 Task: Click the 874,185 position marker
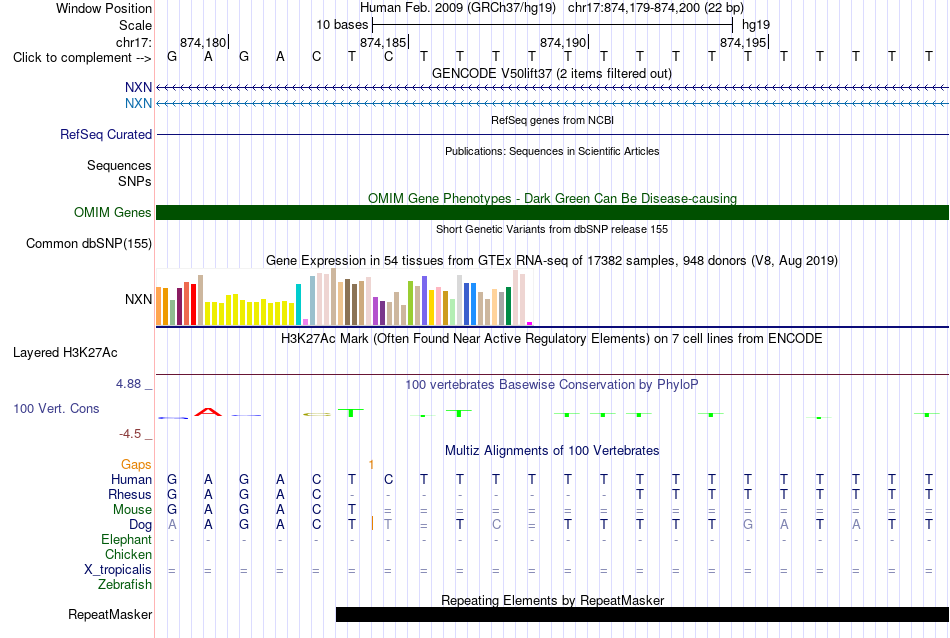pos(382,42)
